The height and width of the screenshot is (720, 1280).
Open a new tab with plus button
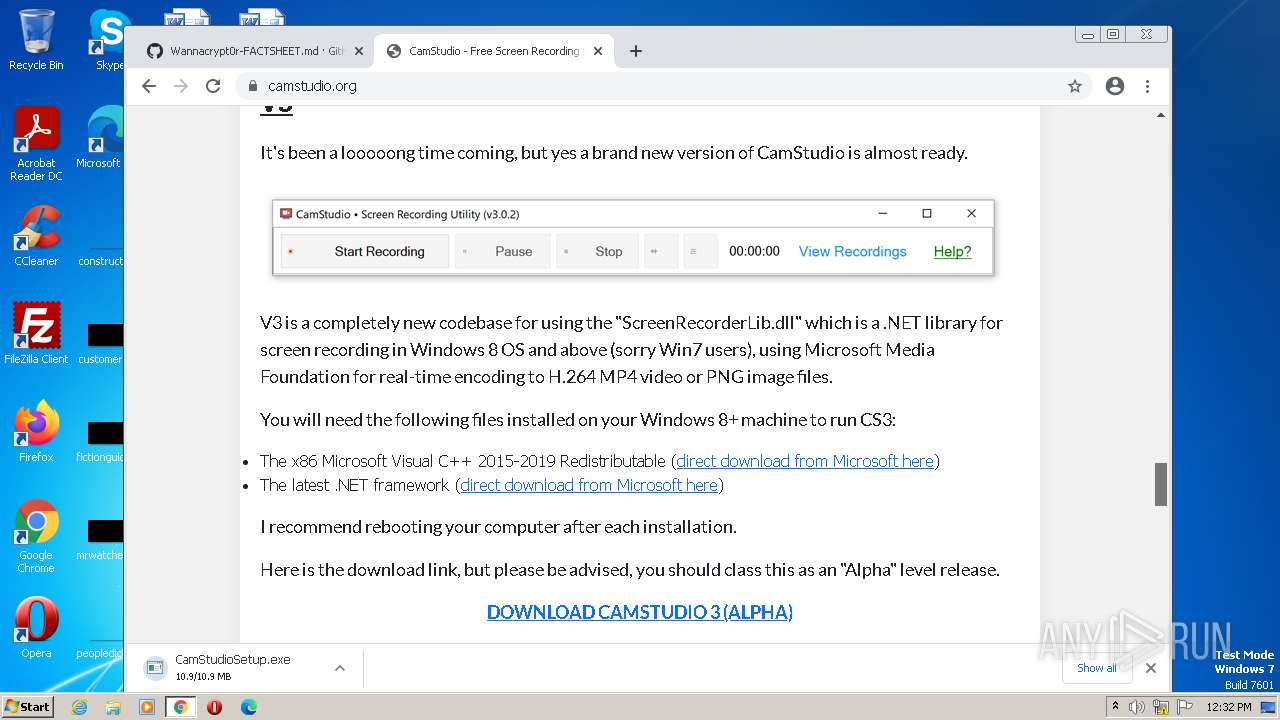point(636,51)
